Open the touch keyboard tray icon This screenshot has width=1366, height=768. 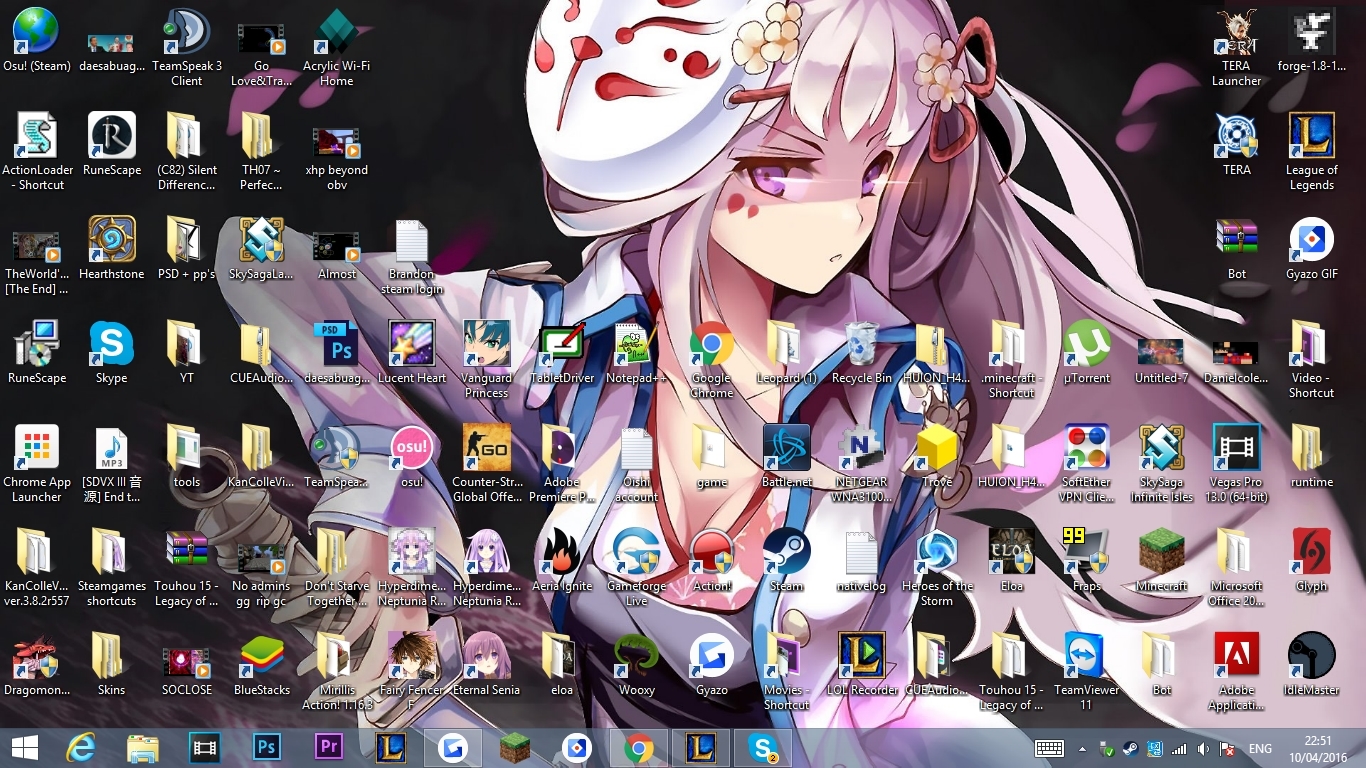(x=1049, y=749)
